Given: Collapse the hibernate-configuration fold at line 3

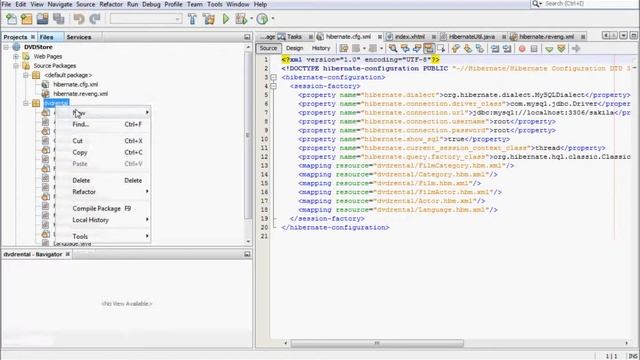Looking at the screenshot, I should [x=273, y=77].
